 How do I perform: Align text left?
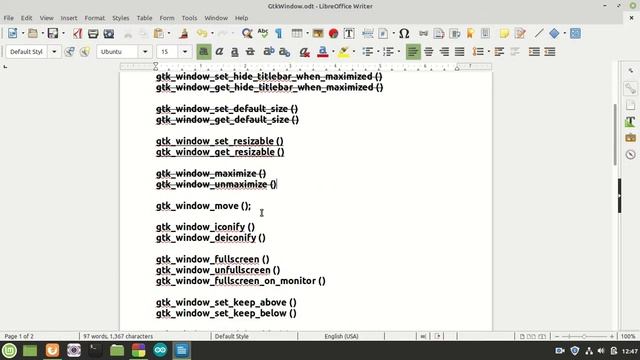click(x=413, y=52)
